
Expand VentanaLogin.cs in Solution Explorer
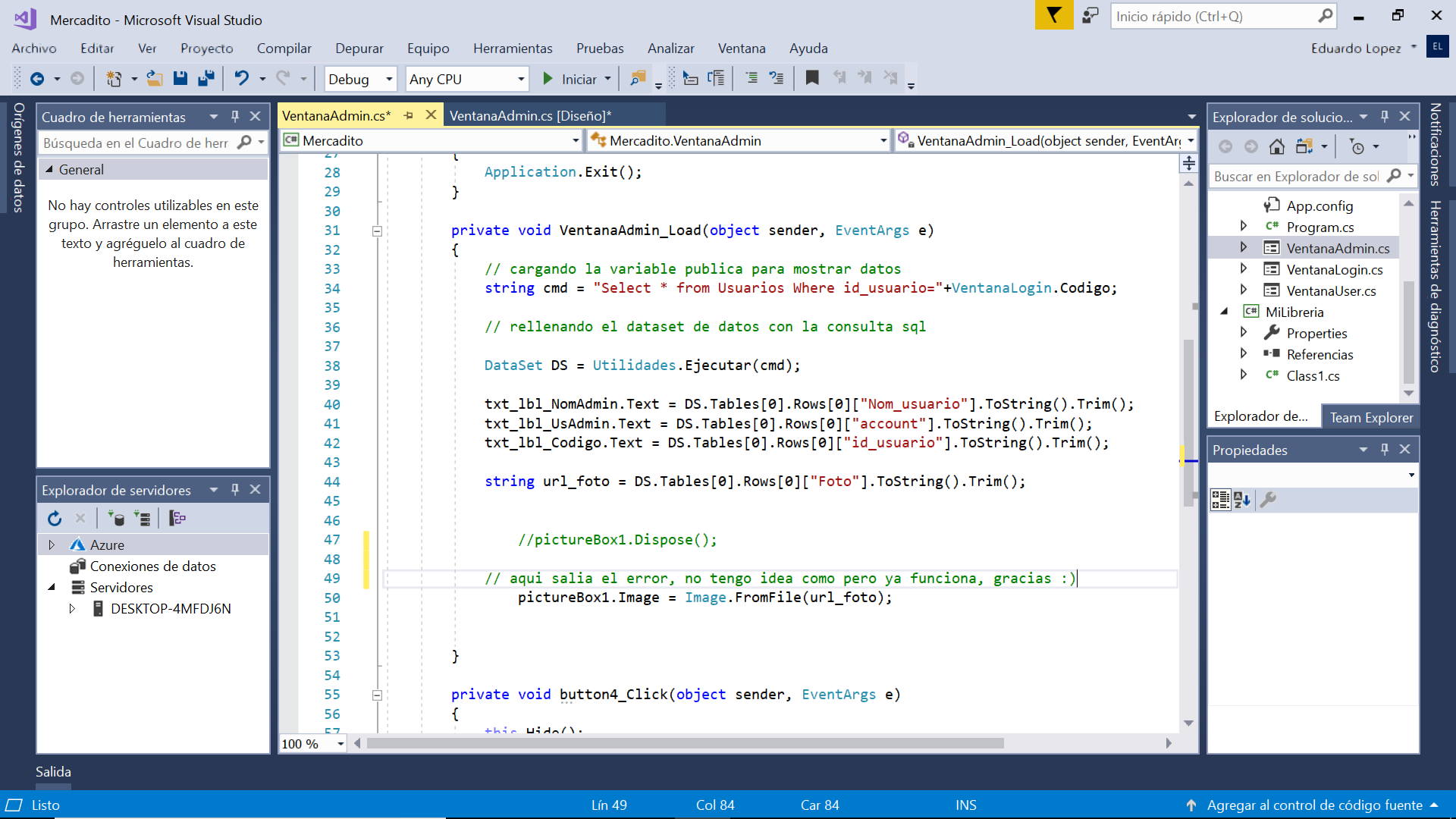click(1243, 268)
